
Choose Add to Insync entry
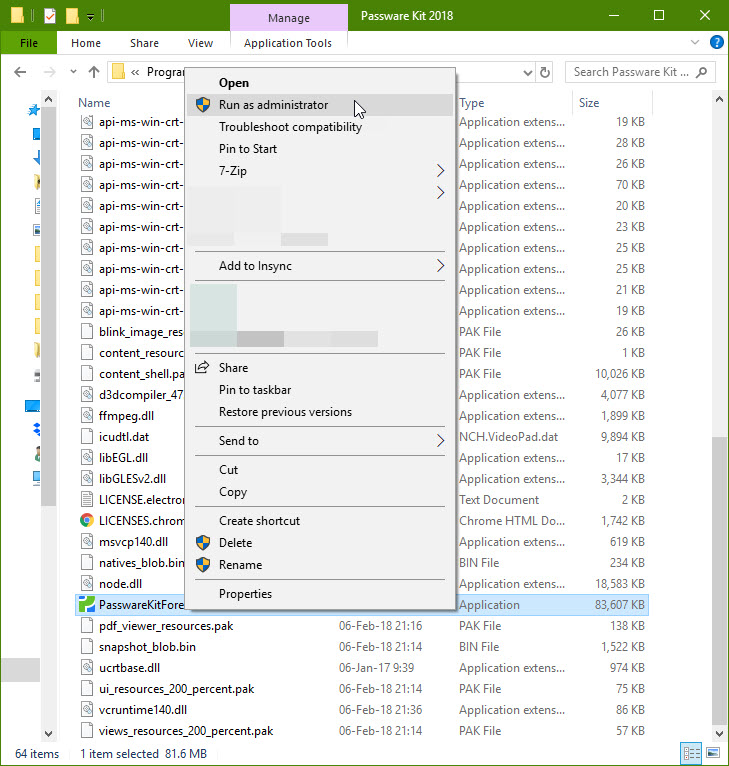320,266
